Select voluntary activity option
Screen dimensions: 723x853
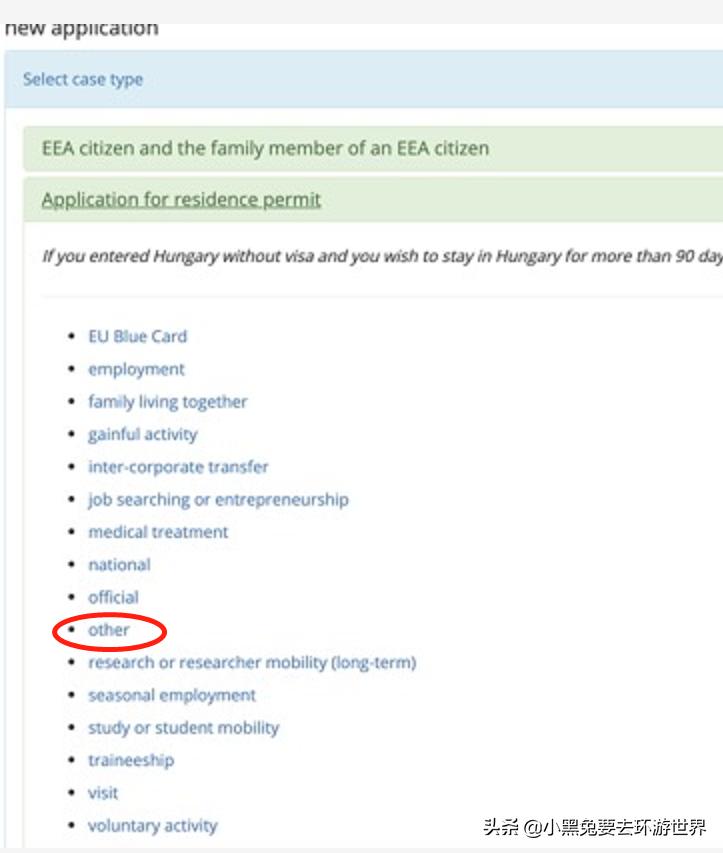152,826
